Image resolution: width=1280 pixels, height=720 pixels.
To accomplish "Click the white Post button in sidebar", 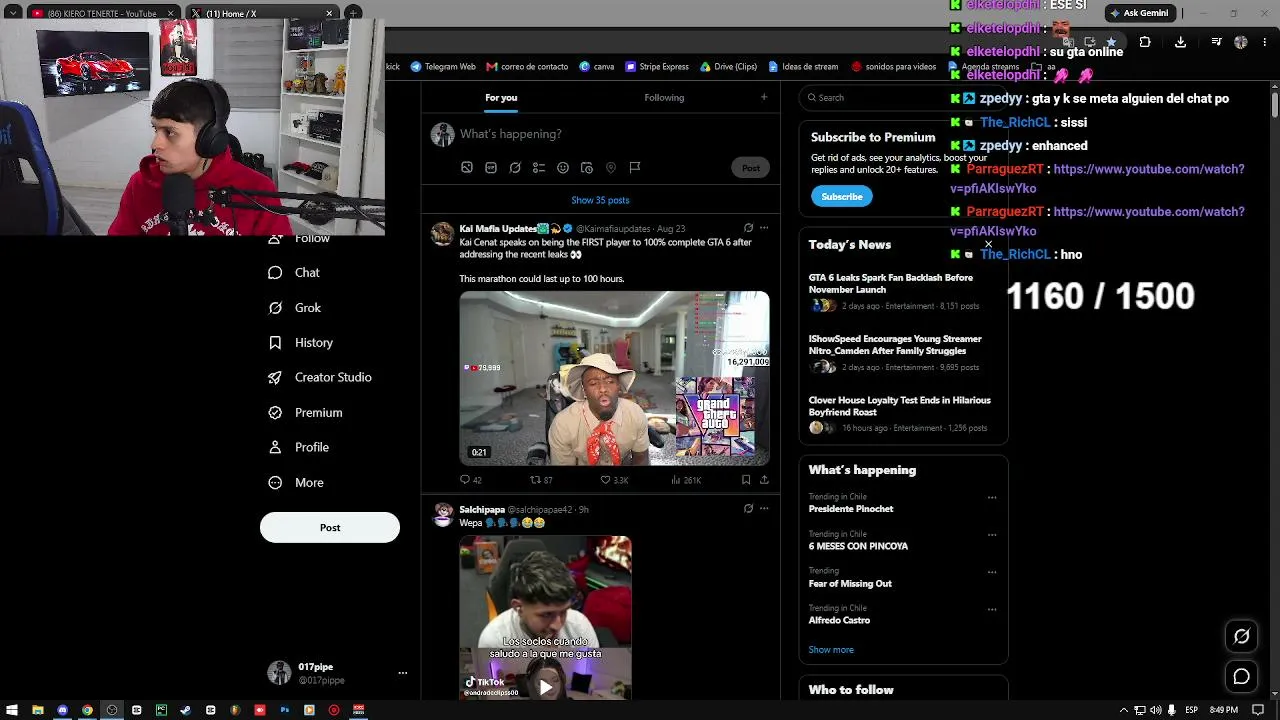I will pyautogui.click(x=330, y=527).
